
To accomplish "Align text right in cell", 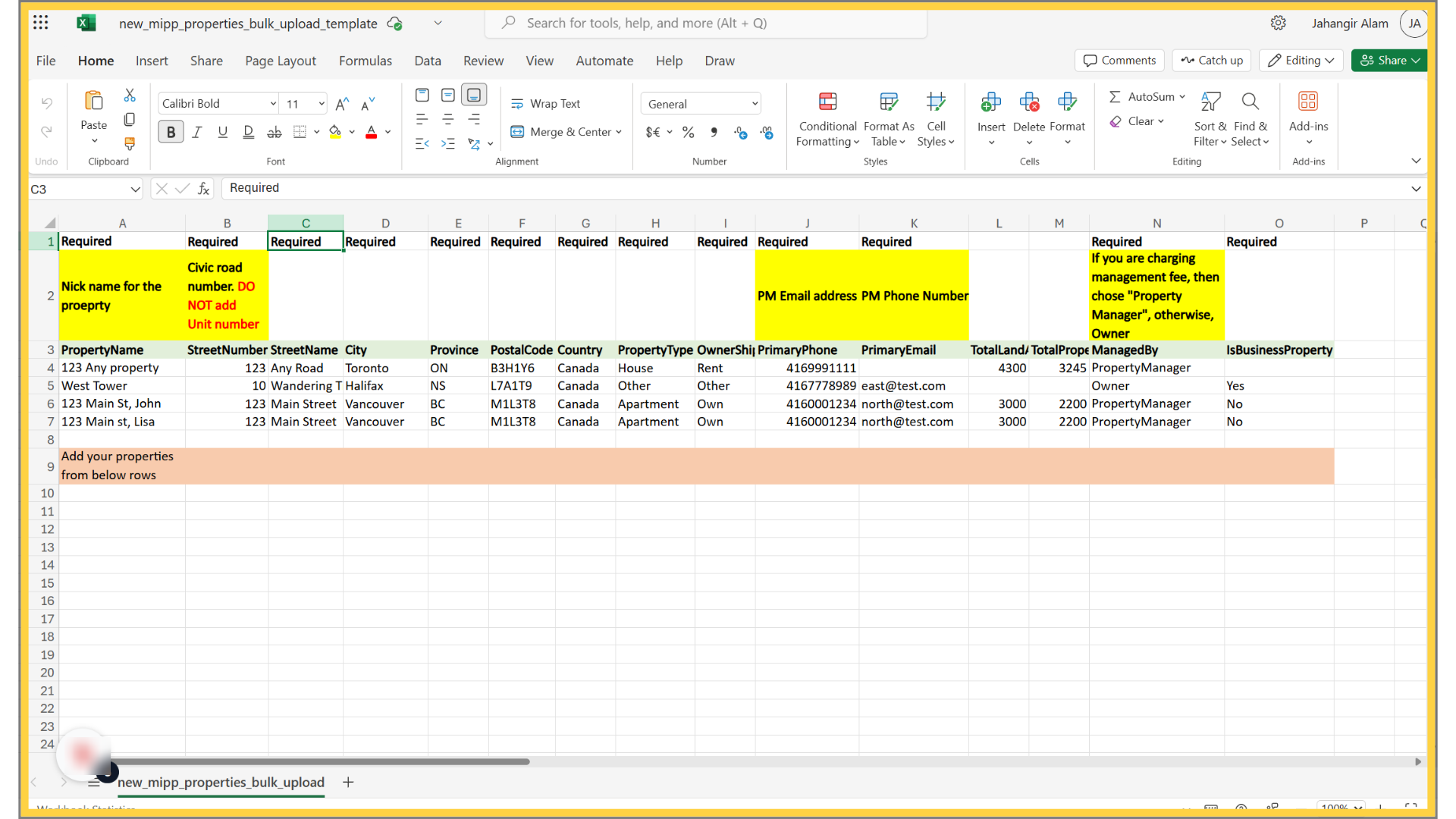I will click(x=474, y=119).
